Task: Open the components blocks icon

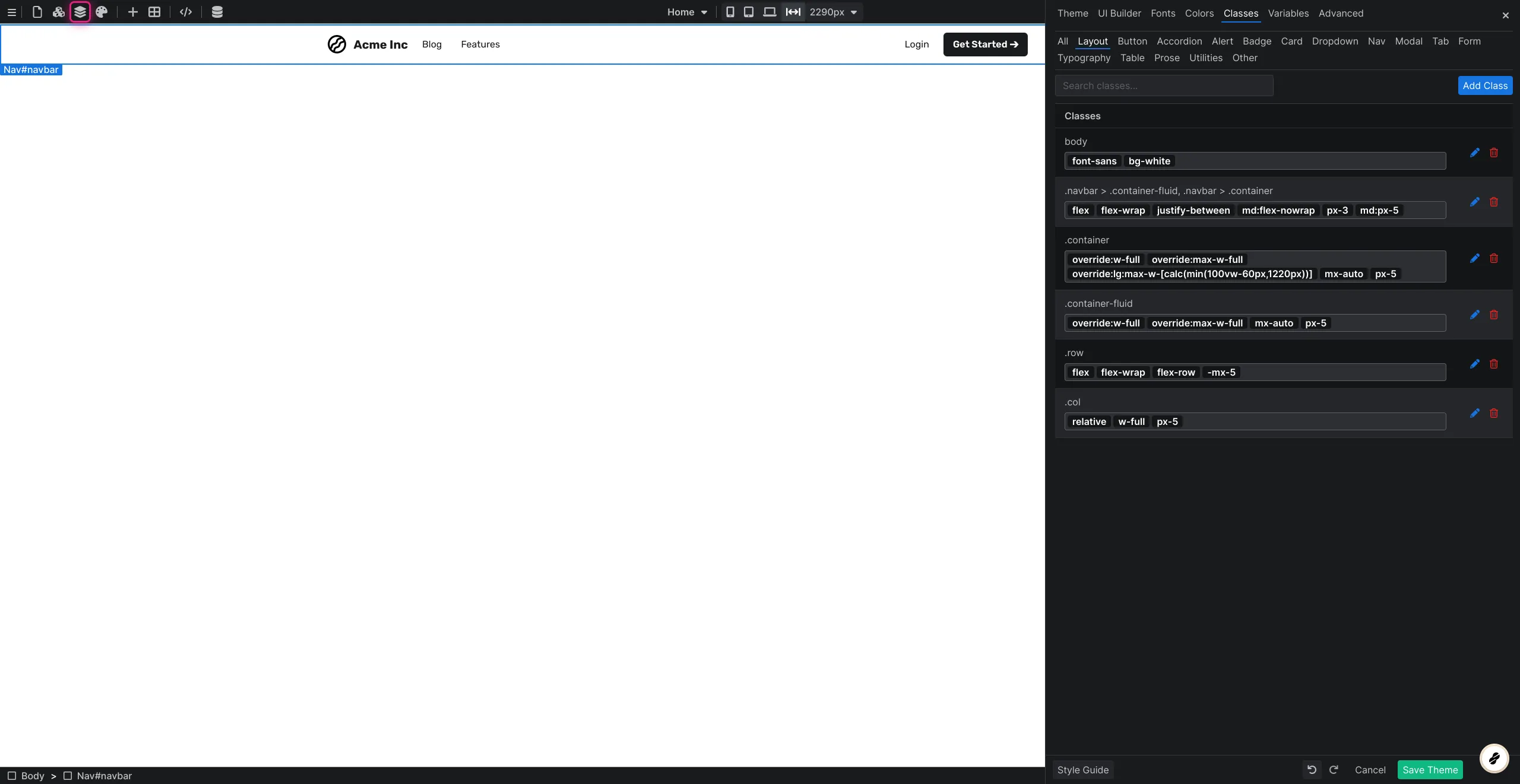Action: [x=58, y=12]
